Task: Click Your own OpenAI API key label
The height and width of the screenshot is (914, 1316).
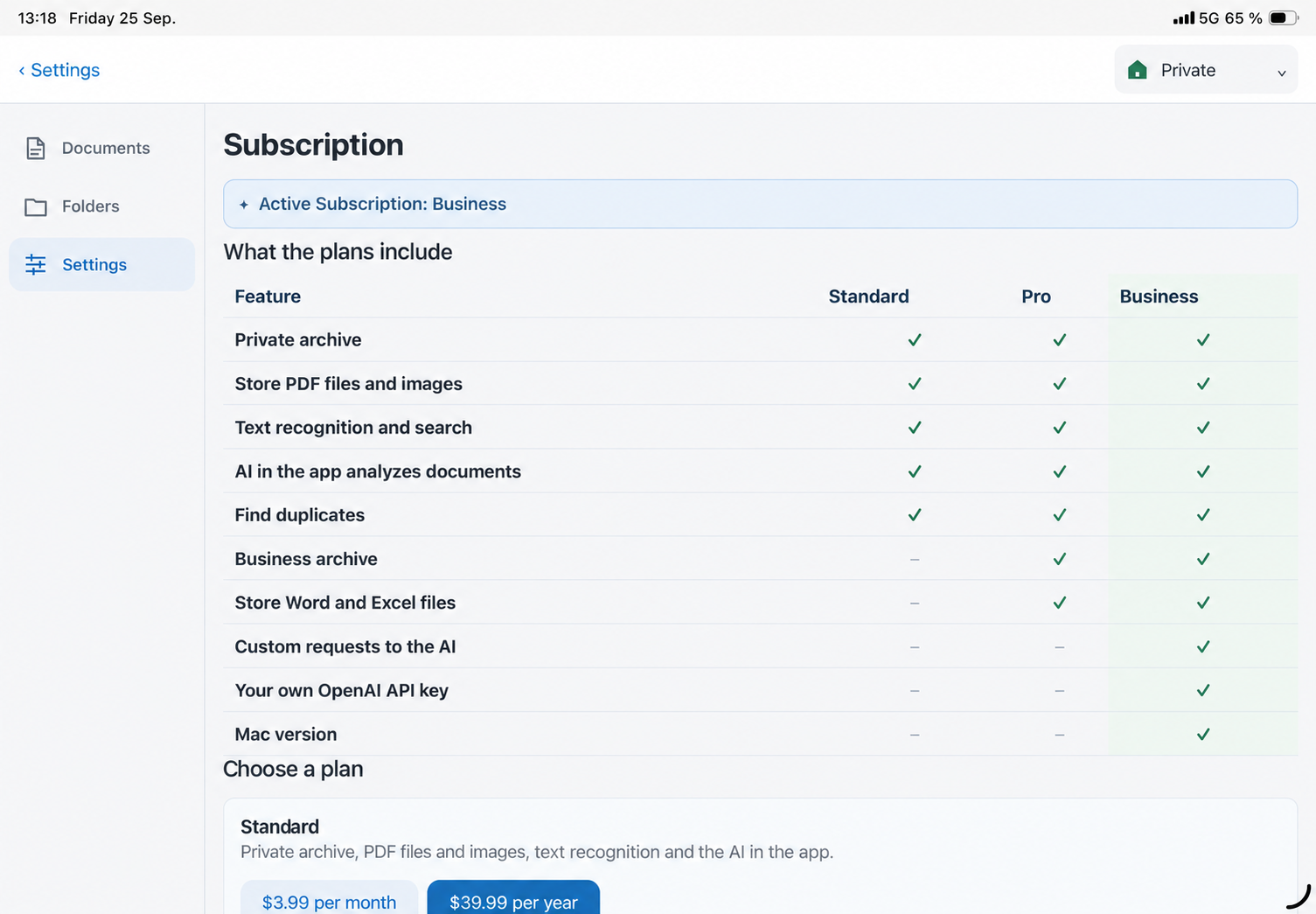Action: click(x=341, y=690)
